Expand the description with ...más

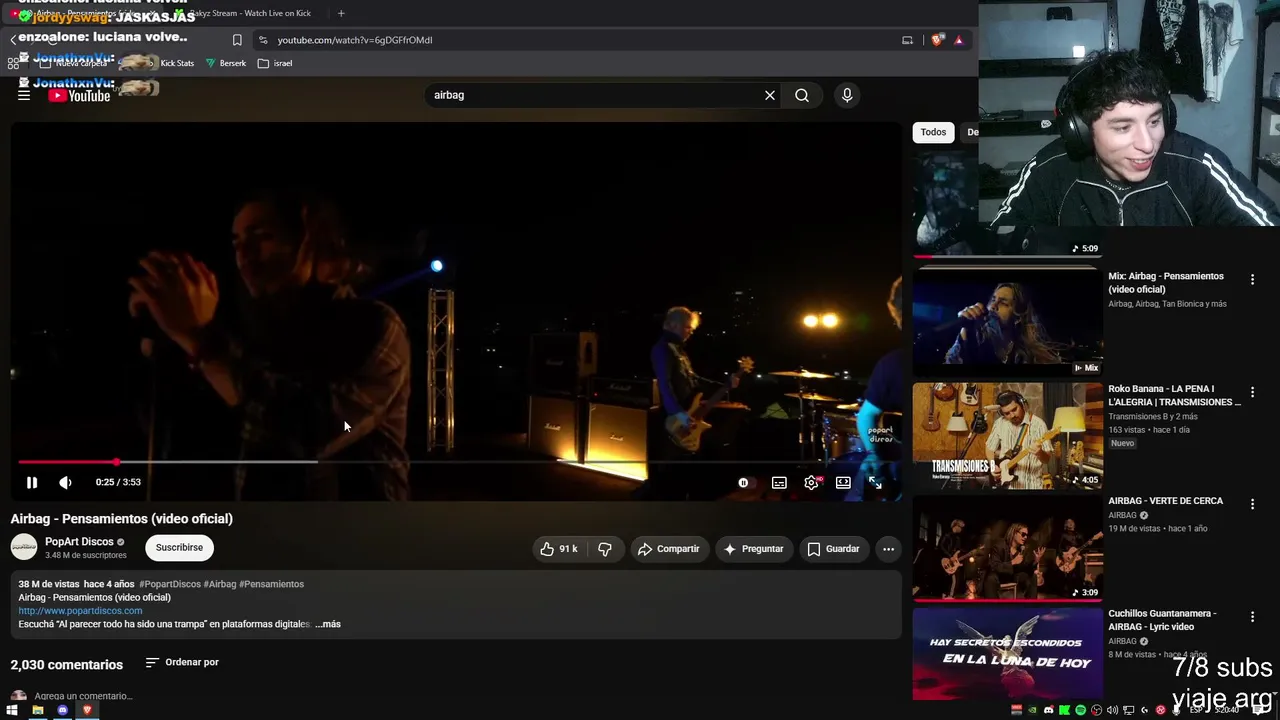(328, 624)
